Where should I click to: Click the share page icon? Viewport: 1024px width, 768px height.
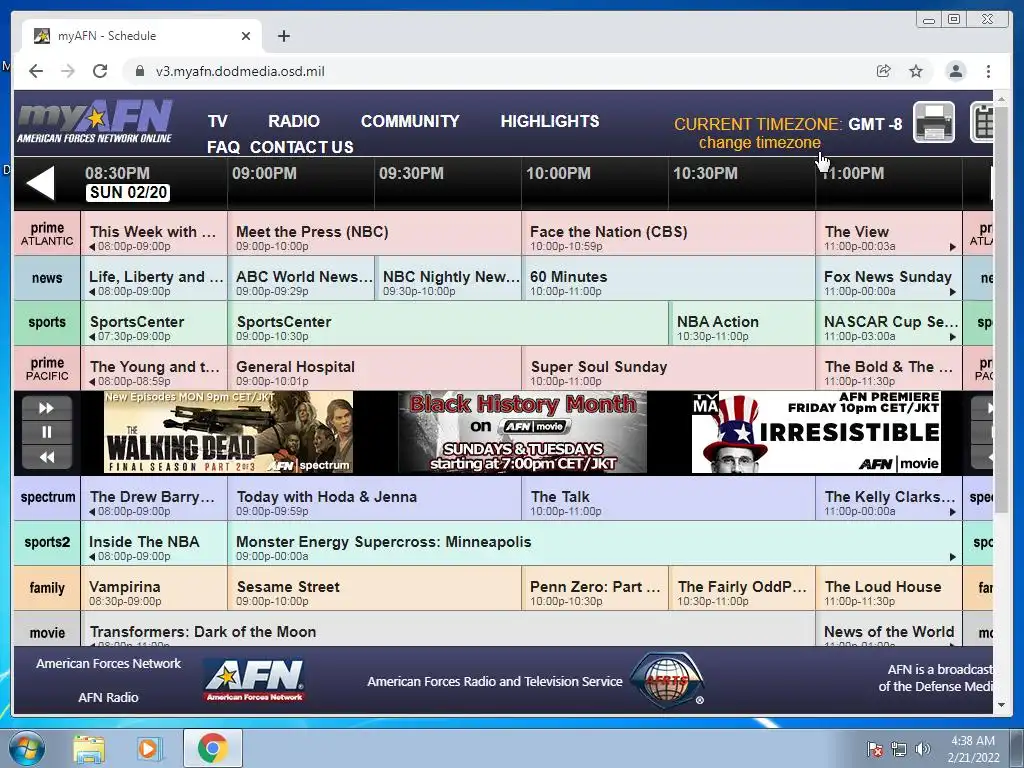[884, 71]
